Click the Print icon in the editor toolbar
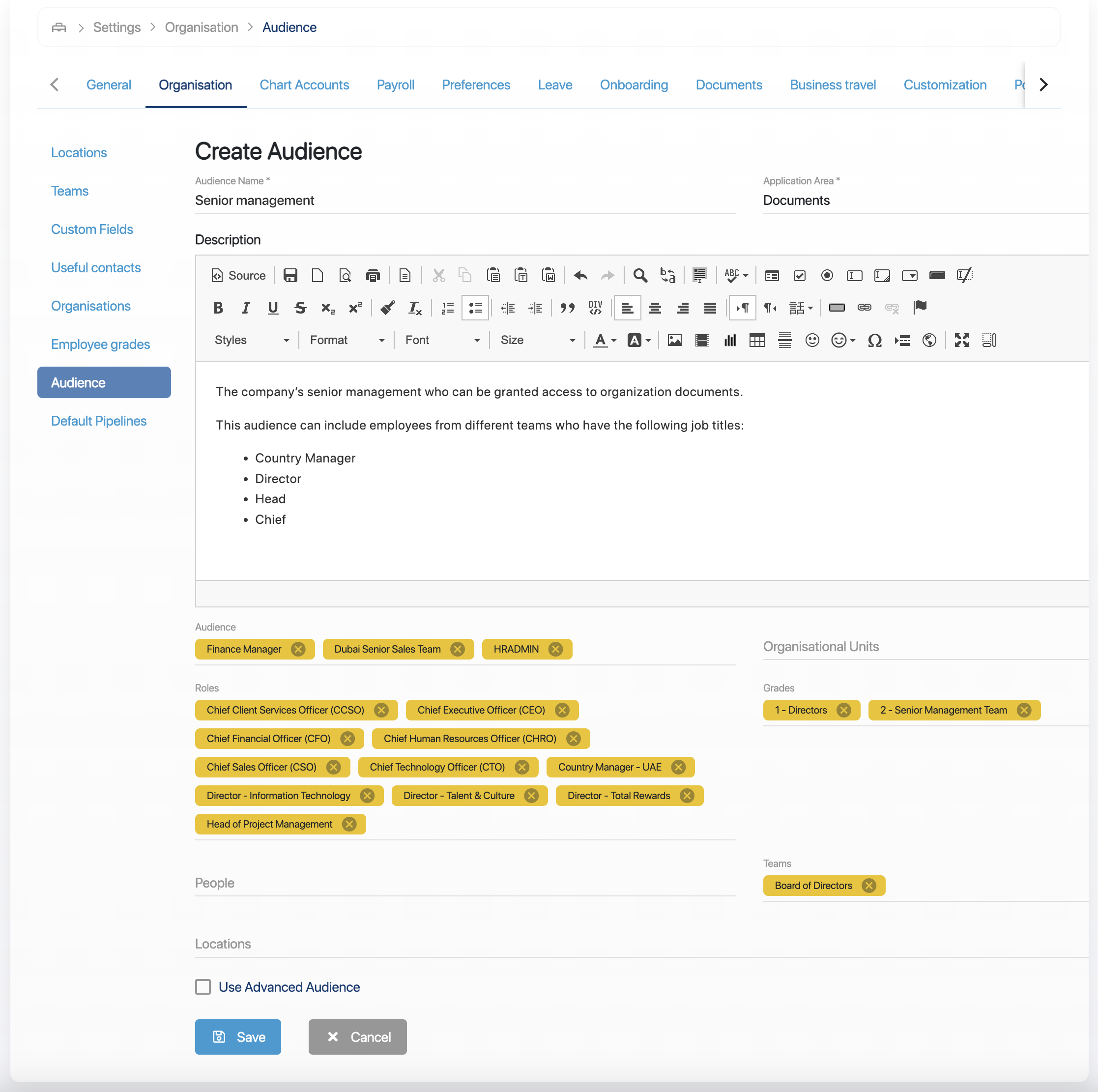The image size is (1098, 1092). (373, 276)
